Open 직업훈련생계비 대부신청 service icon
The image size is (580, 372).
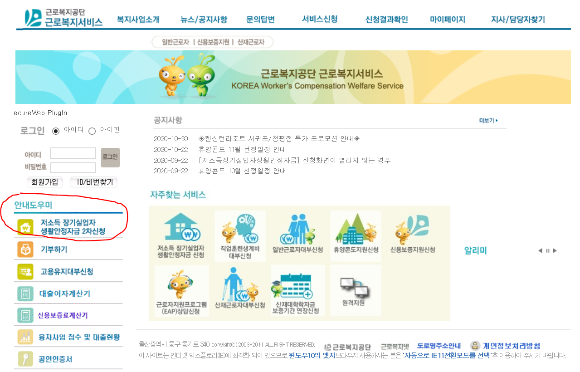pos(240,236)
